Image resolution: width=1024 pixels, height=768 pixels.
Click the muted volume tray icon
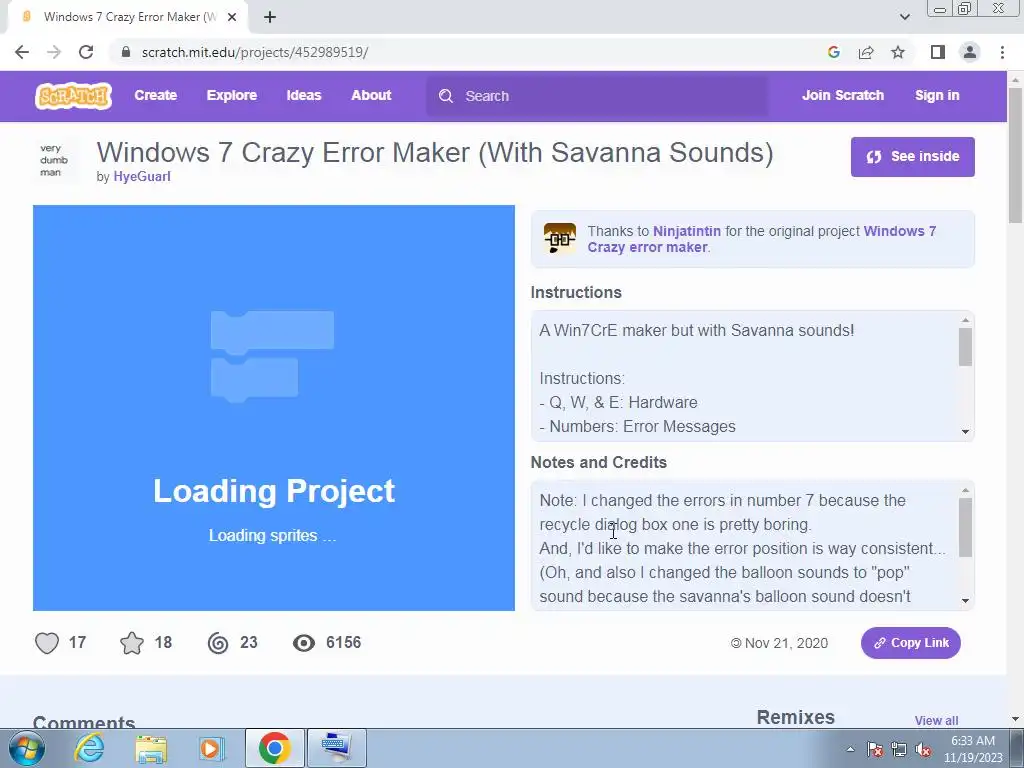pyautogui.click(x=923, y=750)
